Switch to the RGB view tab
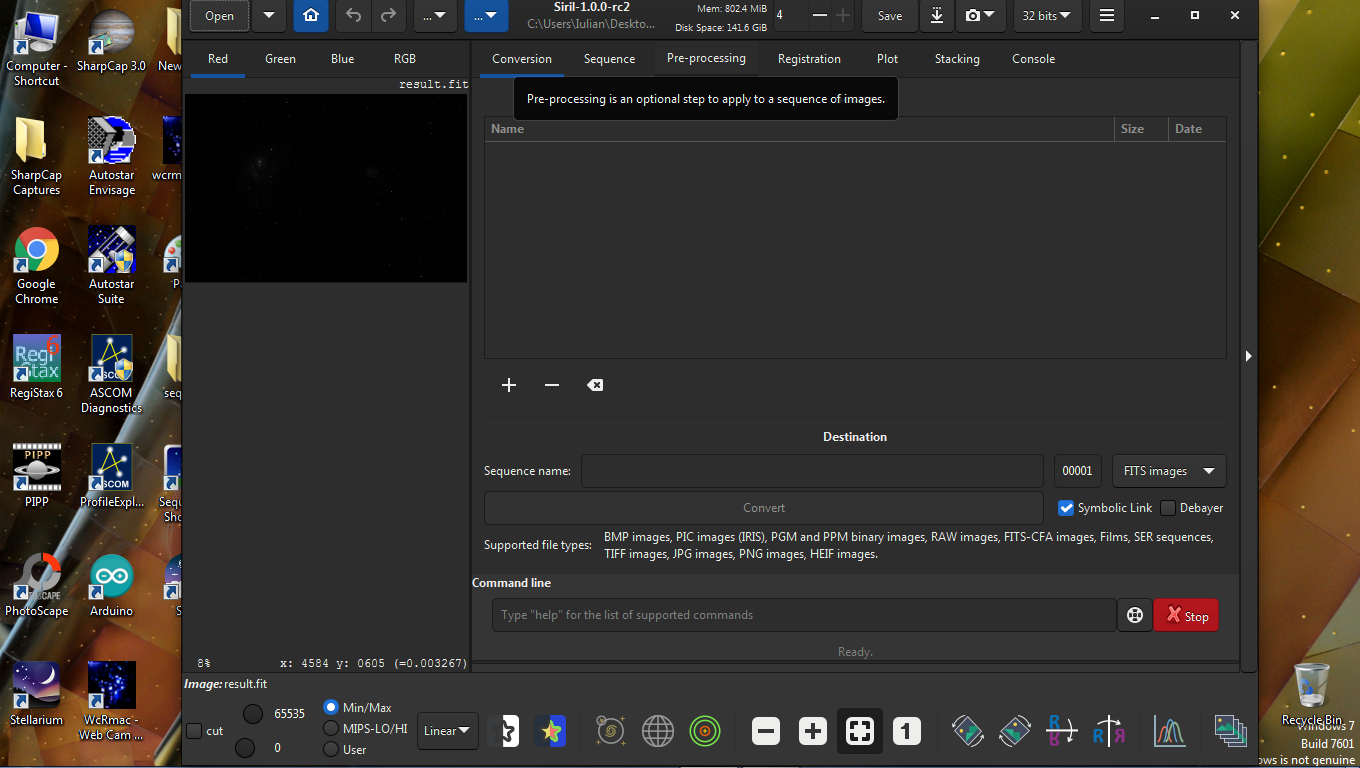This screenshot has width=1360, height=768. pos(404,59)
